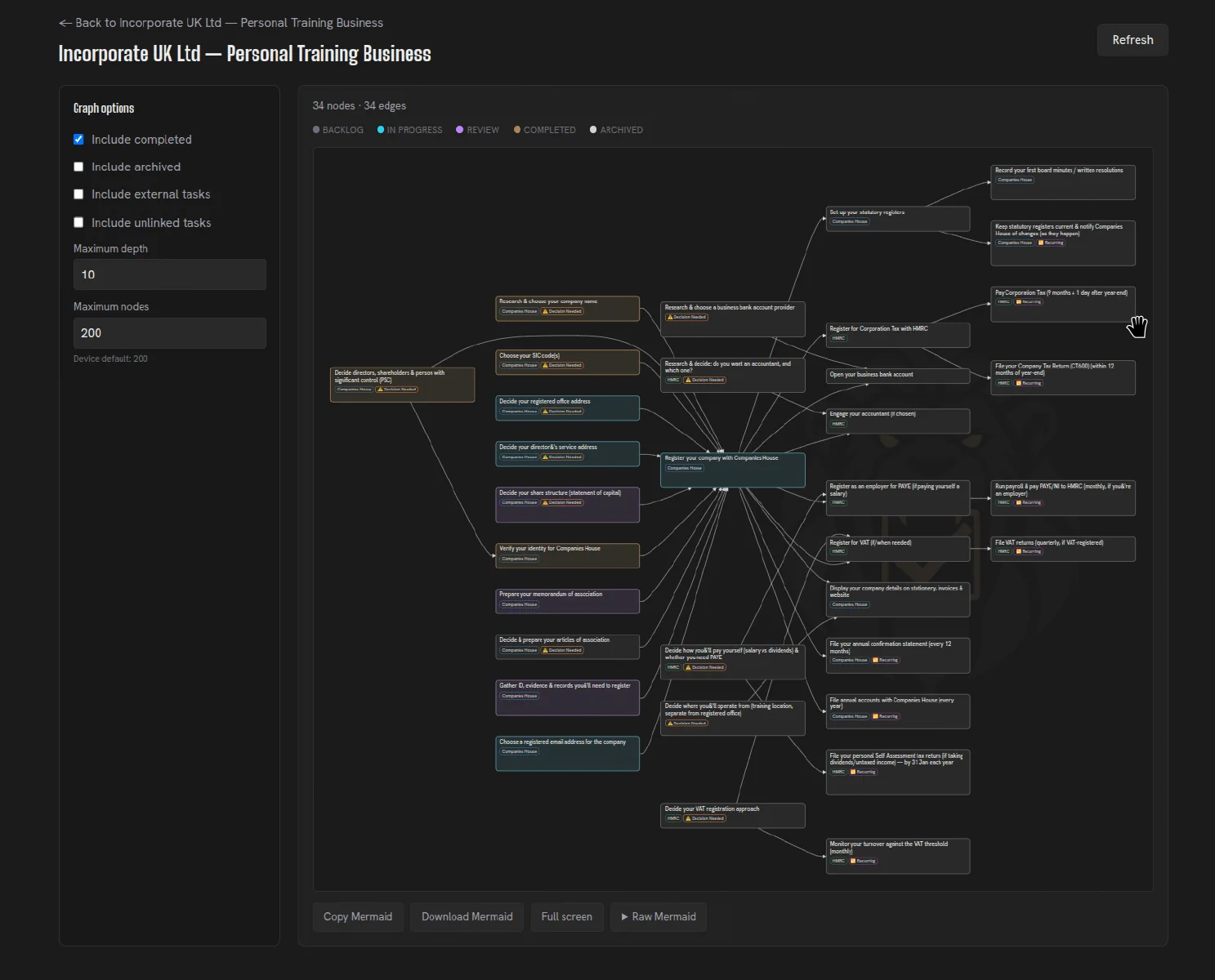This screenshot has width=1215, height=980.
Task: Click the Maximum depth input field
Action: click(x=170, y=274)
